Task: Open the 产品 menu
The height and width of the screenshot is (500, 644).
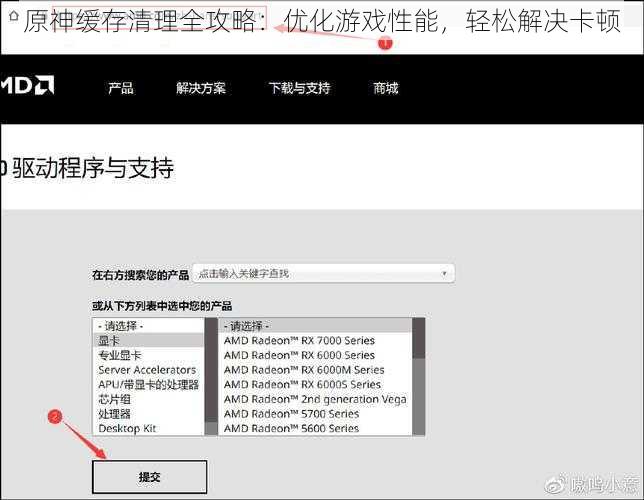Action: pyautogui.click(x=121, y=88)
